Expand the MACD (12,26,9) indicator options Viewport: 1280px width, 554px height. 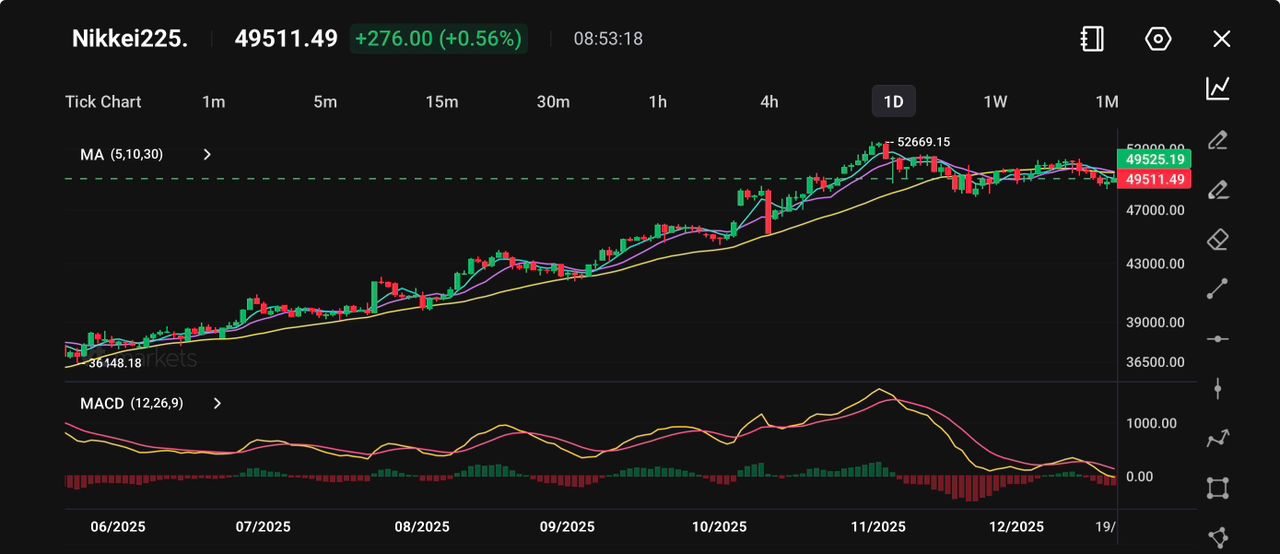coord(217,404)
